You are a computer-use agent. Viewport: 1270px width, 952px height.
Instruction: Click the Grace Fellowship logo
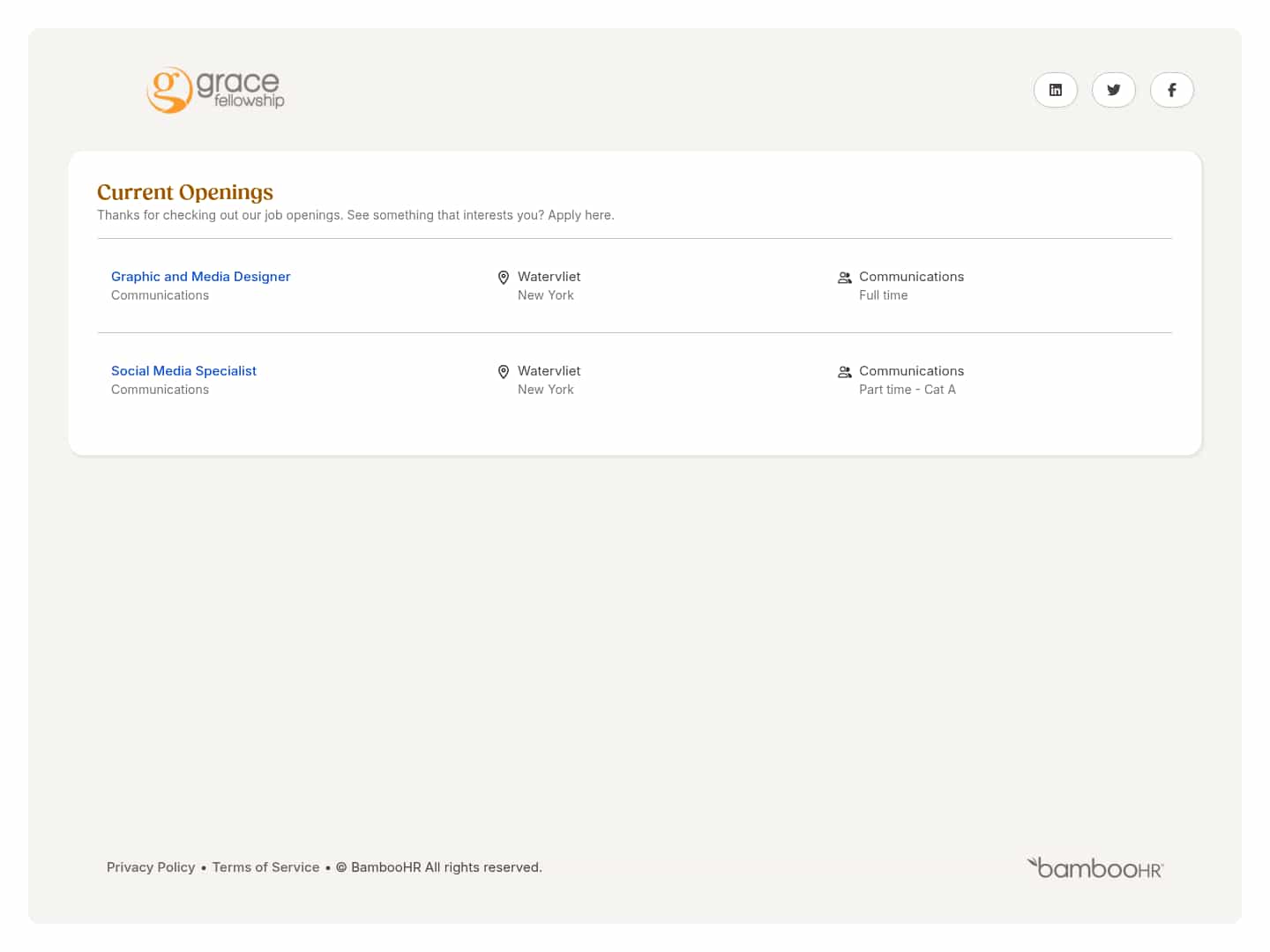[215, 90]
